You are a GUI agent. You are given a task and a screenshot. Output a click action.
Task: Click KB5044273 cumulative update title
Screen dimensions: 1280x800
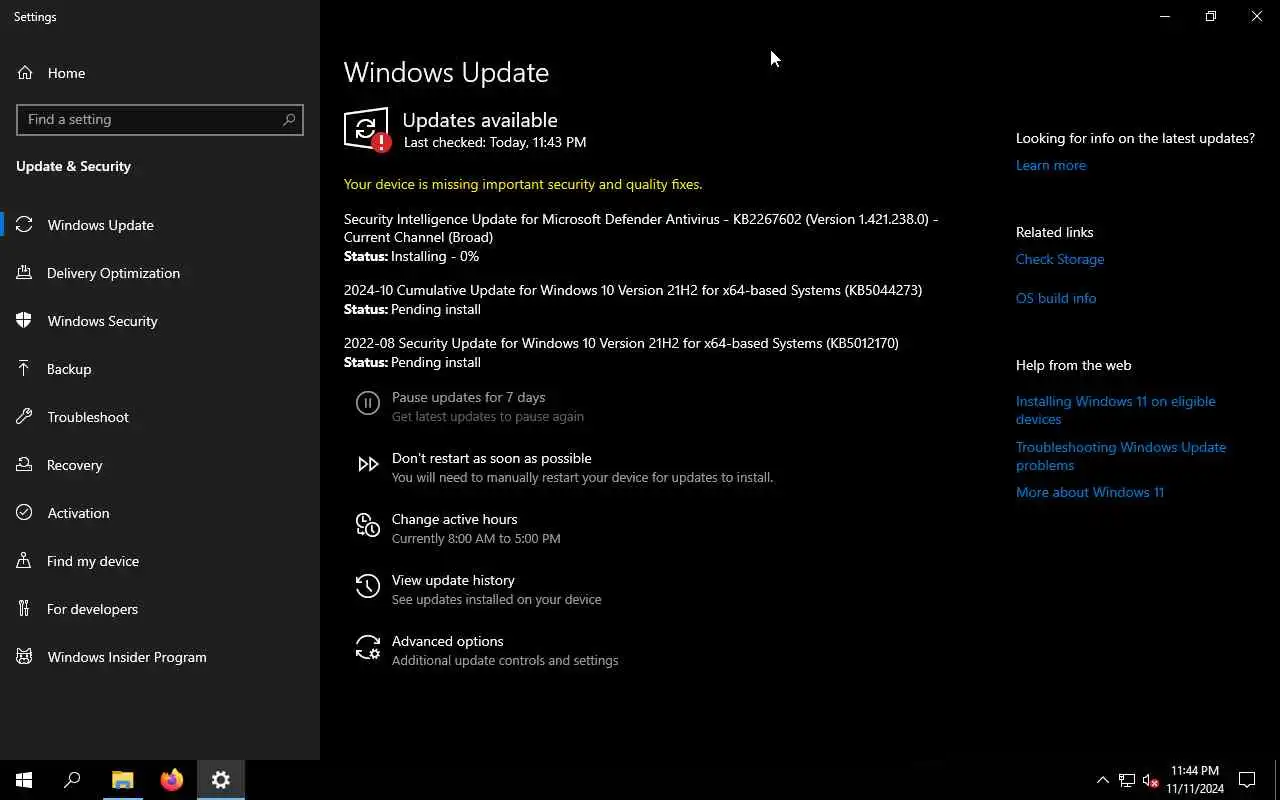pyautogui.click(x=633, y=290)
